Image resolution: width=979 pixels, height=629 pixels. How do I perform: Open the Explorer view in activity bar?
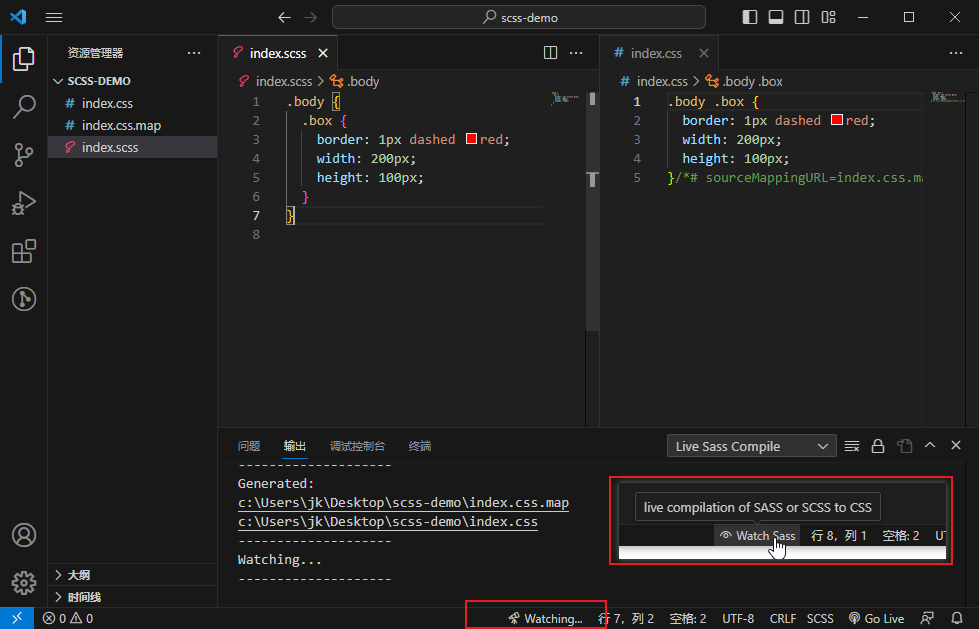(24, 59)
